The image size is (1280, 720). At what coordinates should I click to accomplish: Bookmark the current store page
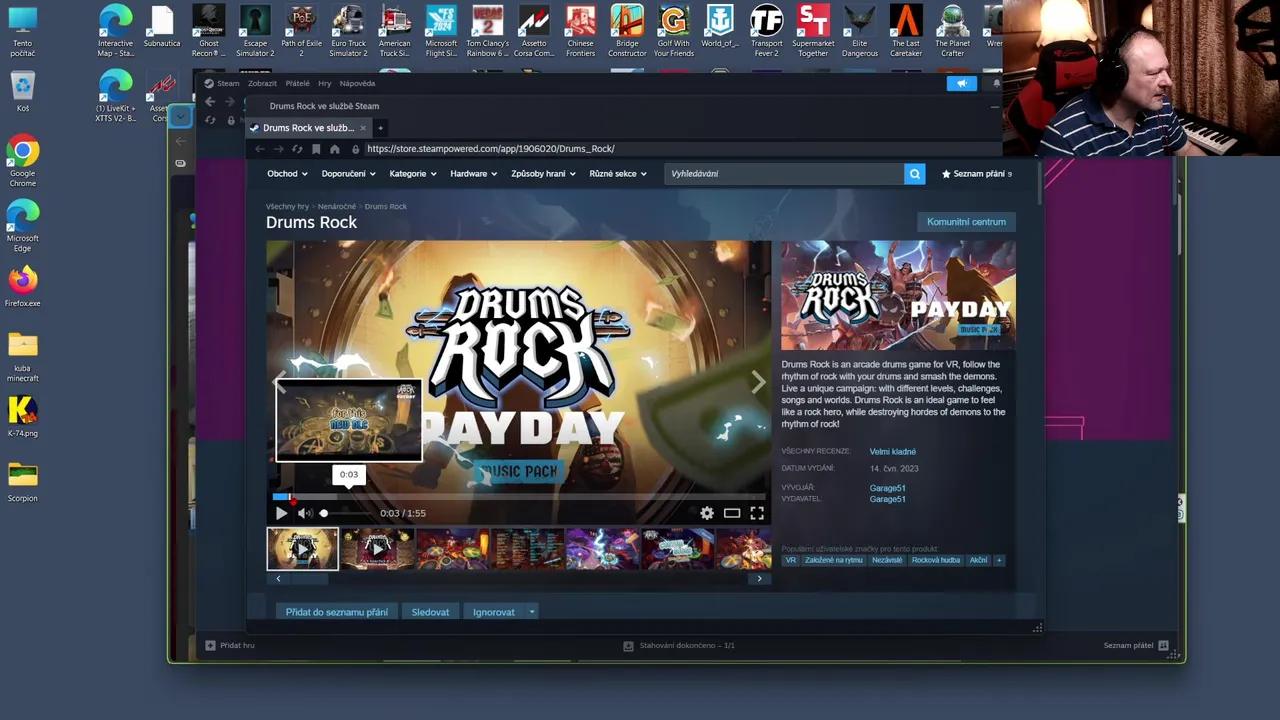pos(316,149)
